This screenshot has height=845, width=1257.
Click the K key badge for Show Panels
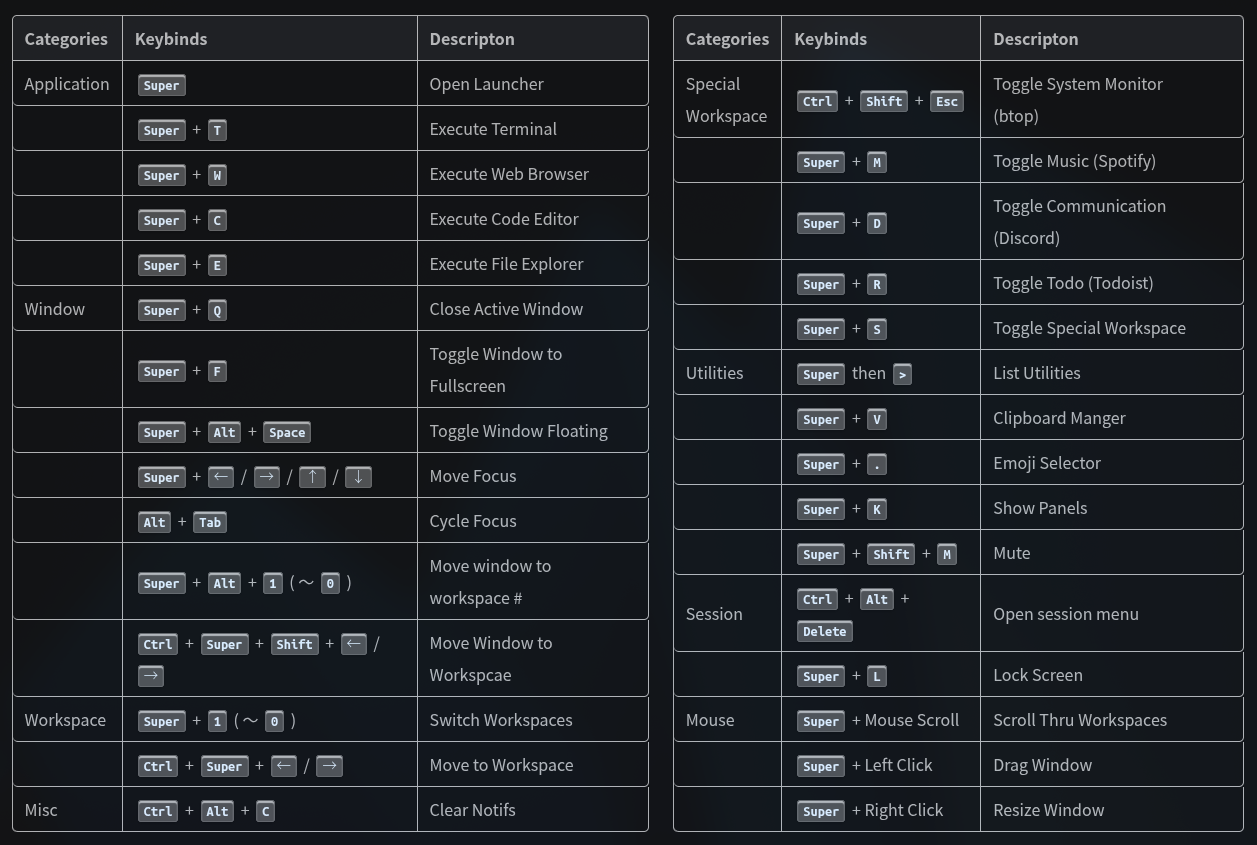(876, 509)
